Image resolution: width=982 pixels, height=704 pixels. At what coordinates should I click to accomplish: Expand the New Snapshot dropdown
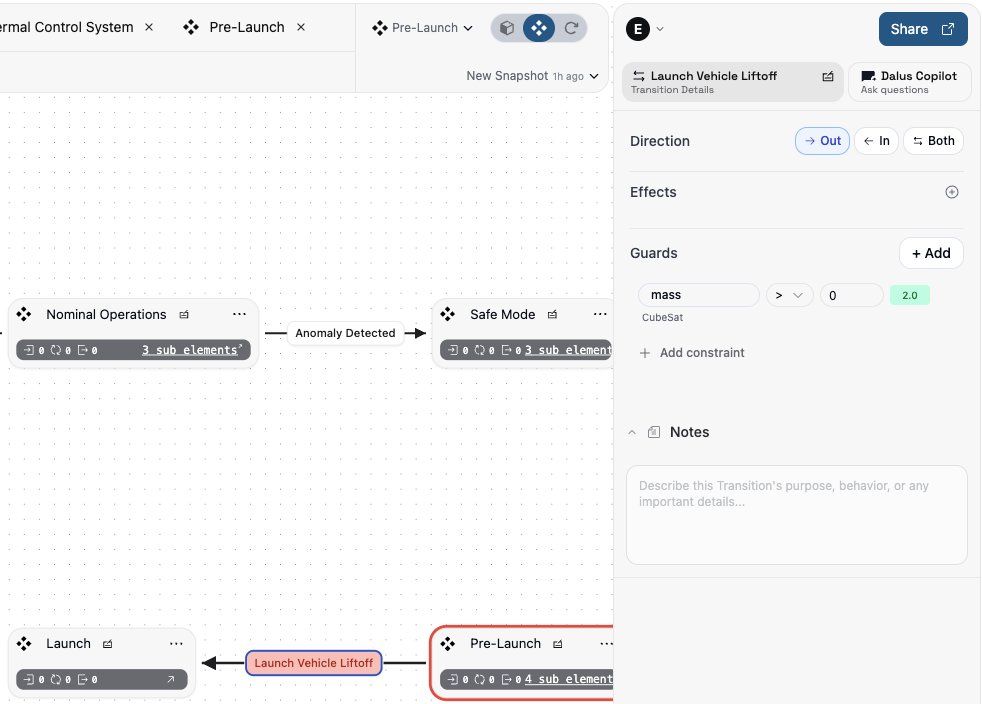pyautogui.click(x=532, y=76)
